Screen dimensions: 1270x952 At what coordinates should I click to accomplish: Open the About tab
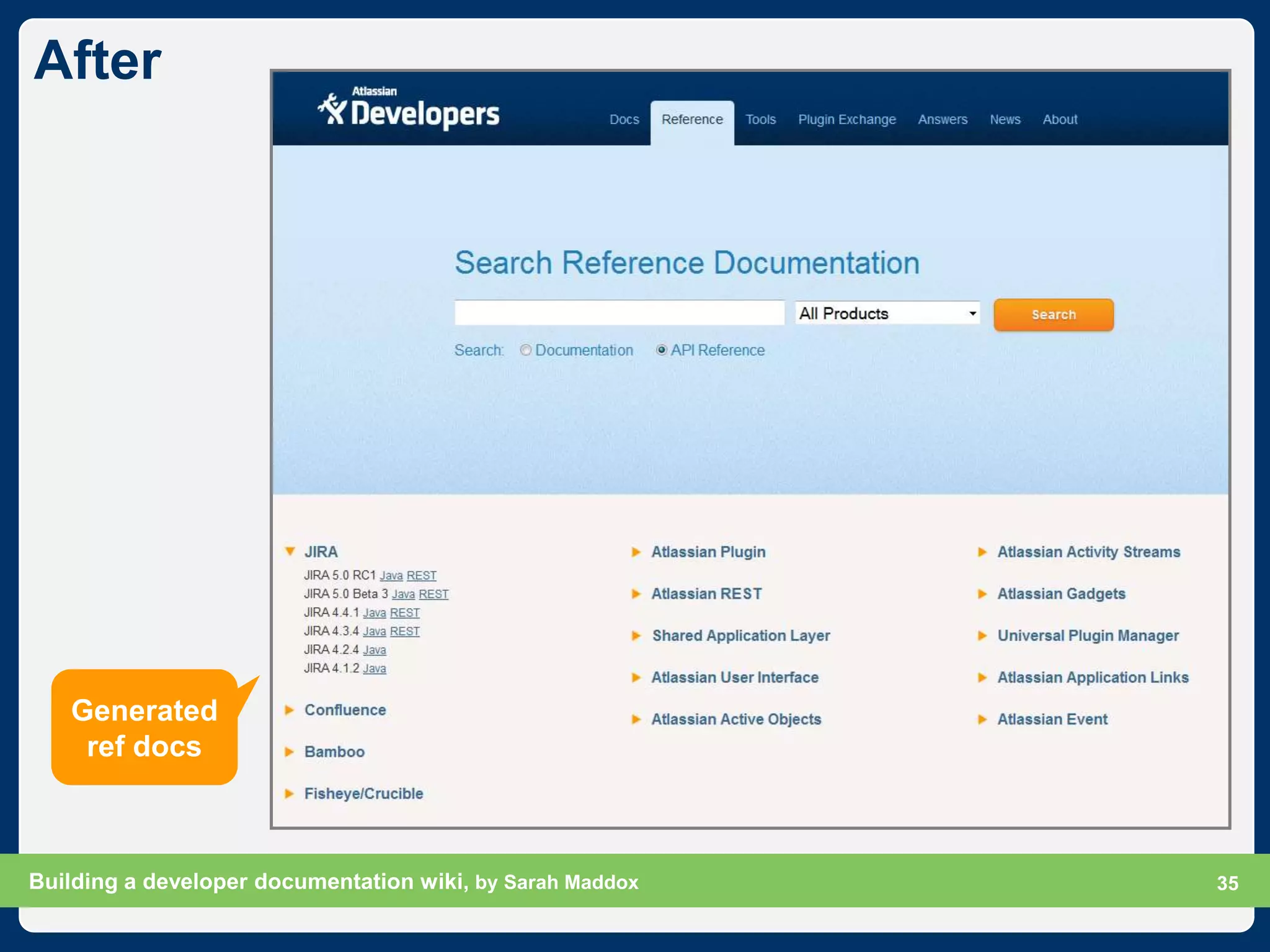1060,120
